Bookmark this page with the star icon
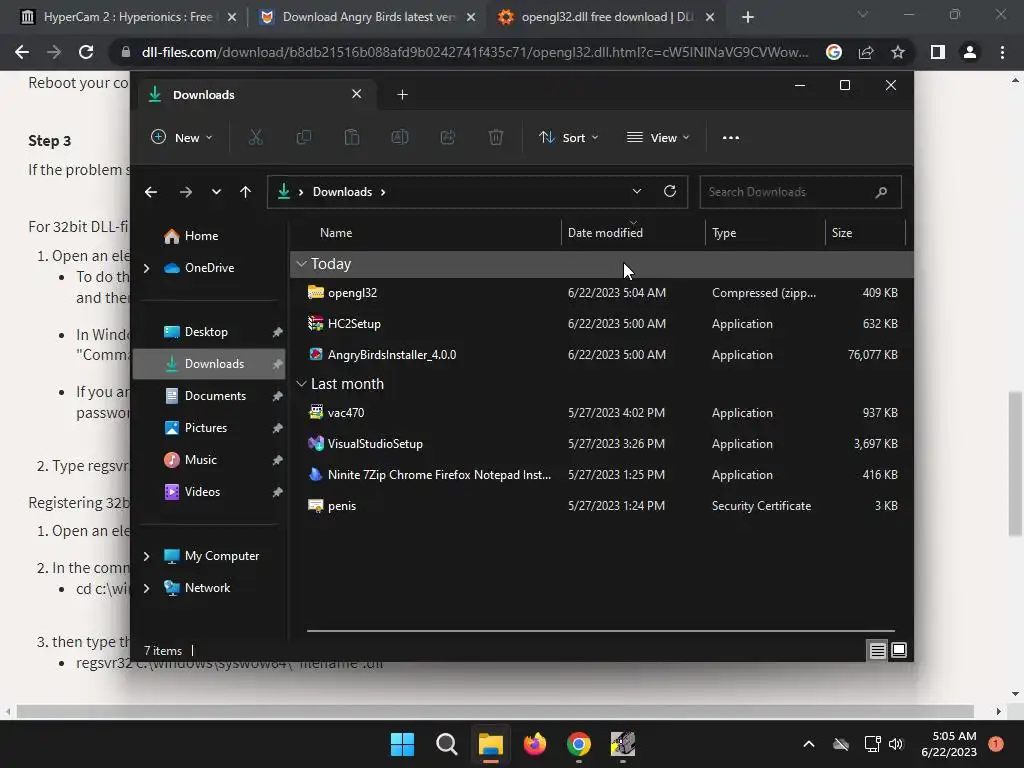 click(898, 52)
